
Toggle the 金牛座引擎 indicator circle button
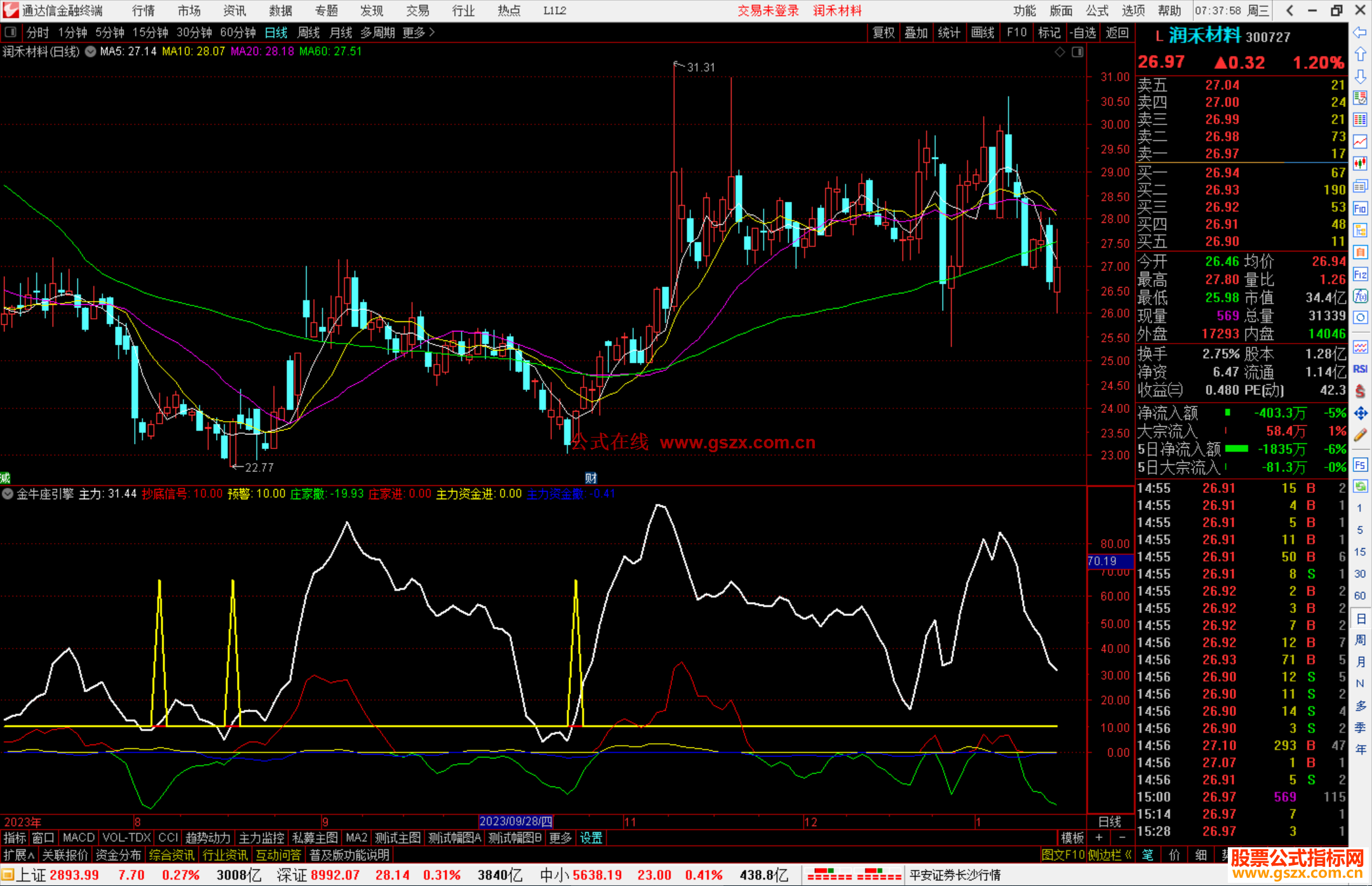coord(8,494)
